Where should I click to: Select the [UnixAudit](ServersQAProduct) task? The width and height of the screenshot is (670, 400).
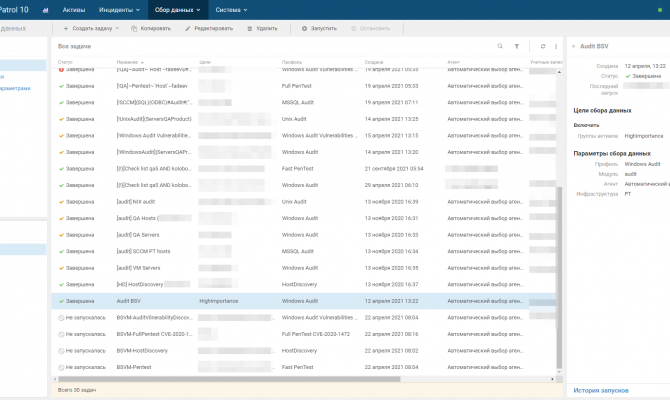pyautogui.click(x=154, y=119)
